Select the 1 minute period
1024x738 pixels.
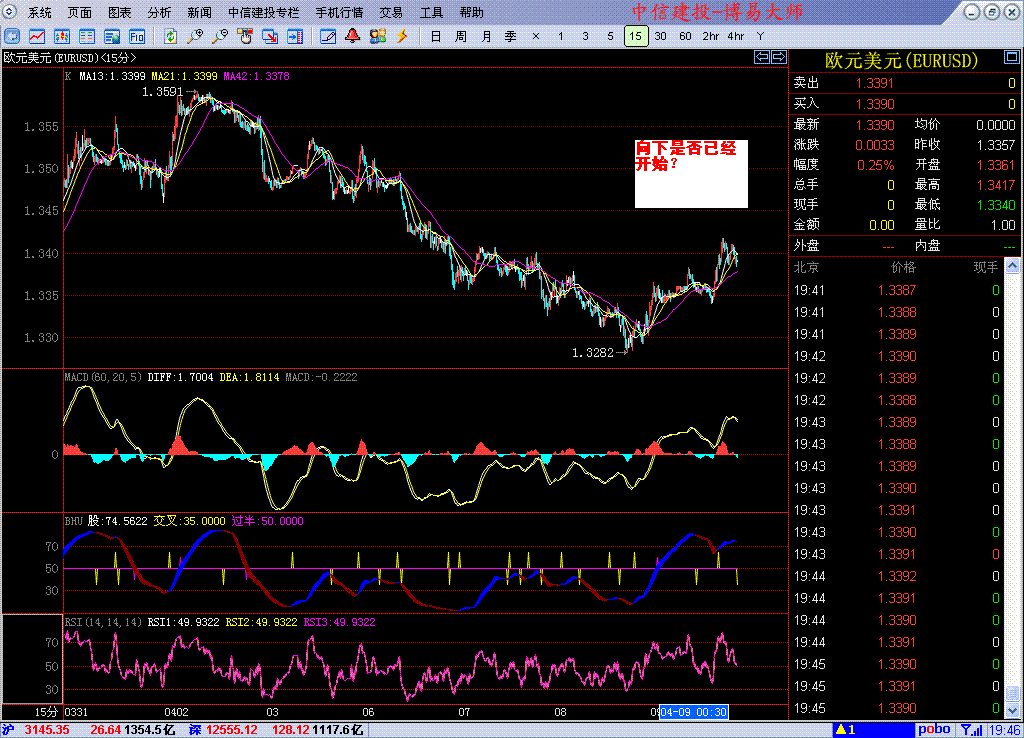(x=560, y=37)
